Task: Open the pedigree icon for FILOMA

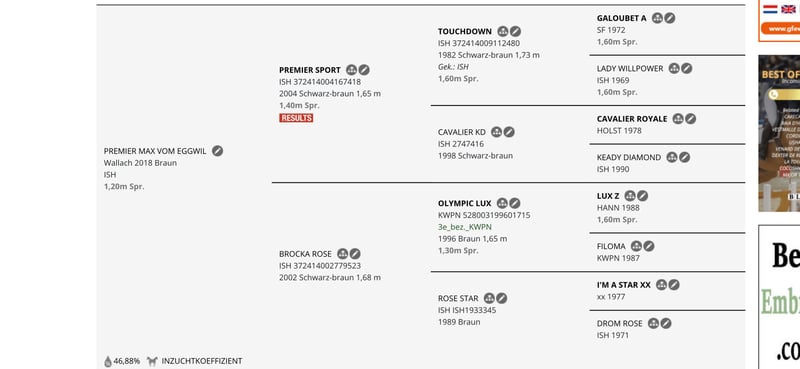Action: [x=636, y=247]
